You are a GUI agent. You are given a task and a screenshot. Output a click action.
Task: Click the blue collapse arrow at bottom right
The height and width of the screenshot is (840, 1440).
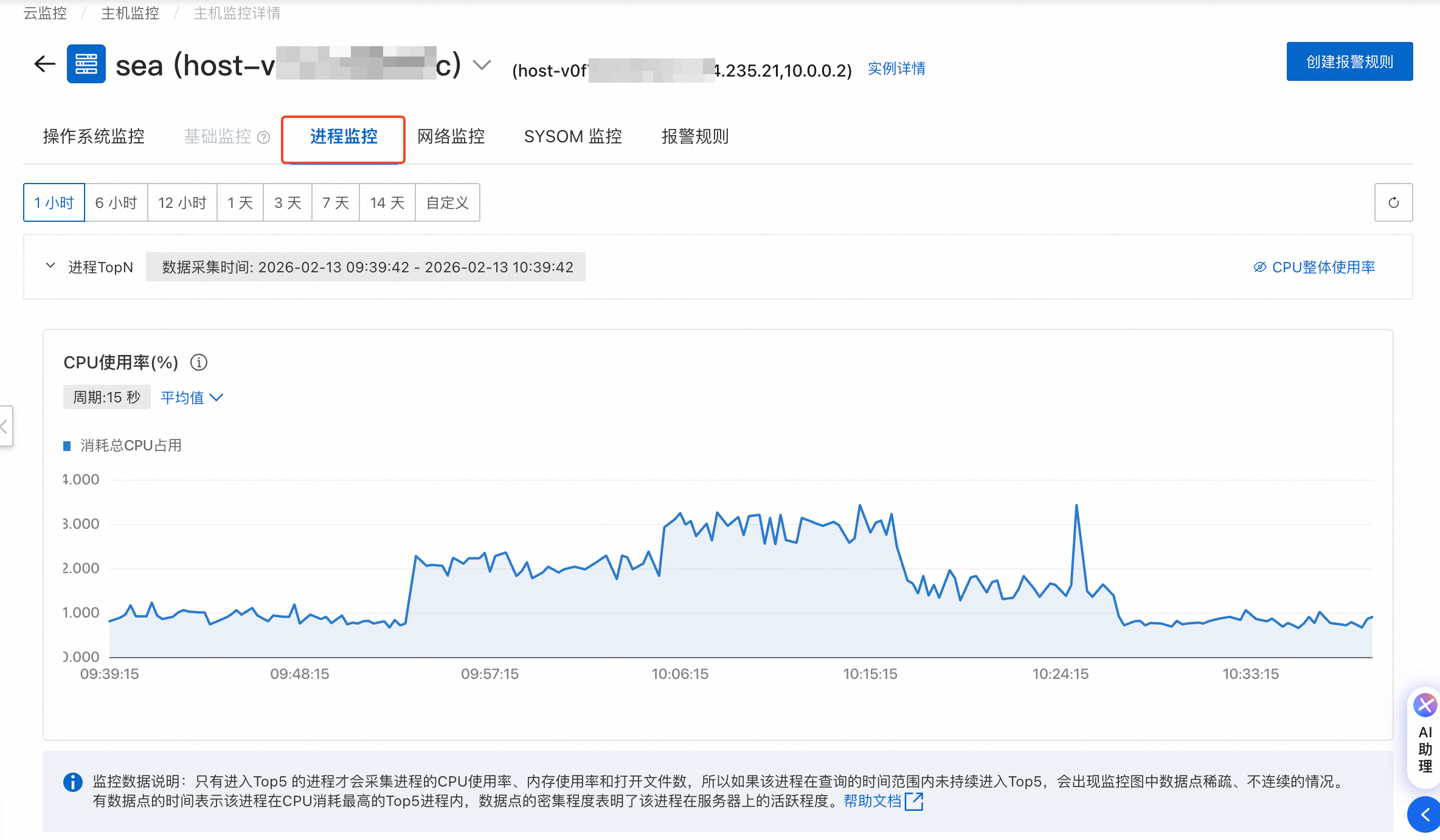point(1425,814)
